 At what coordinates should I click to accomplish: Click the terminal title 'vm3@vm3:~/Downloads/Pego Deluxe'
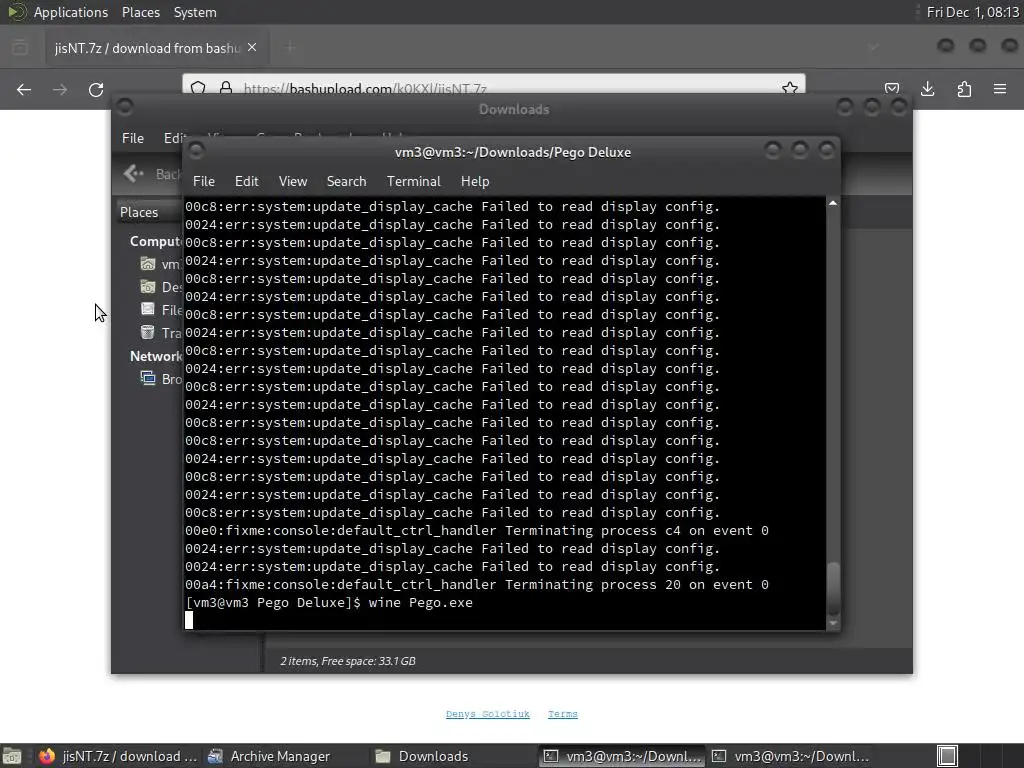pos(513,152)
